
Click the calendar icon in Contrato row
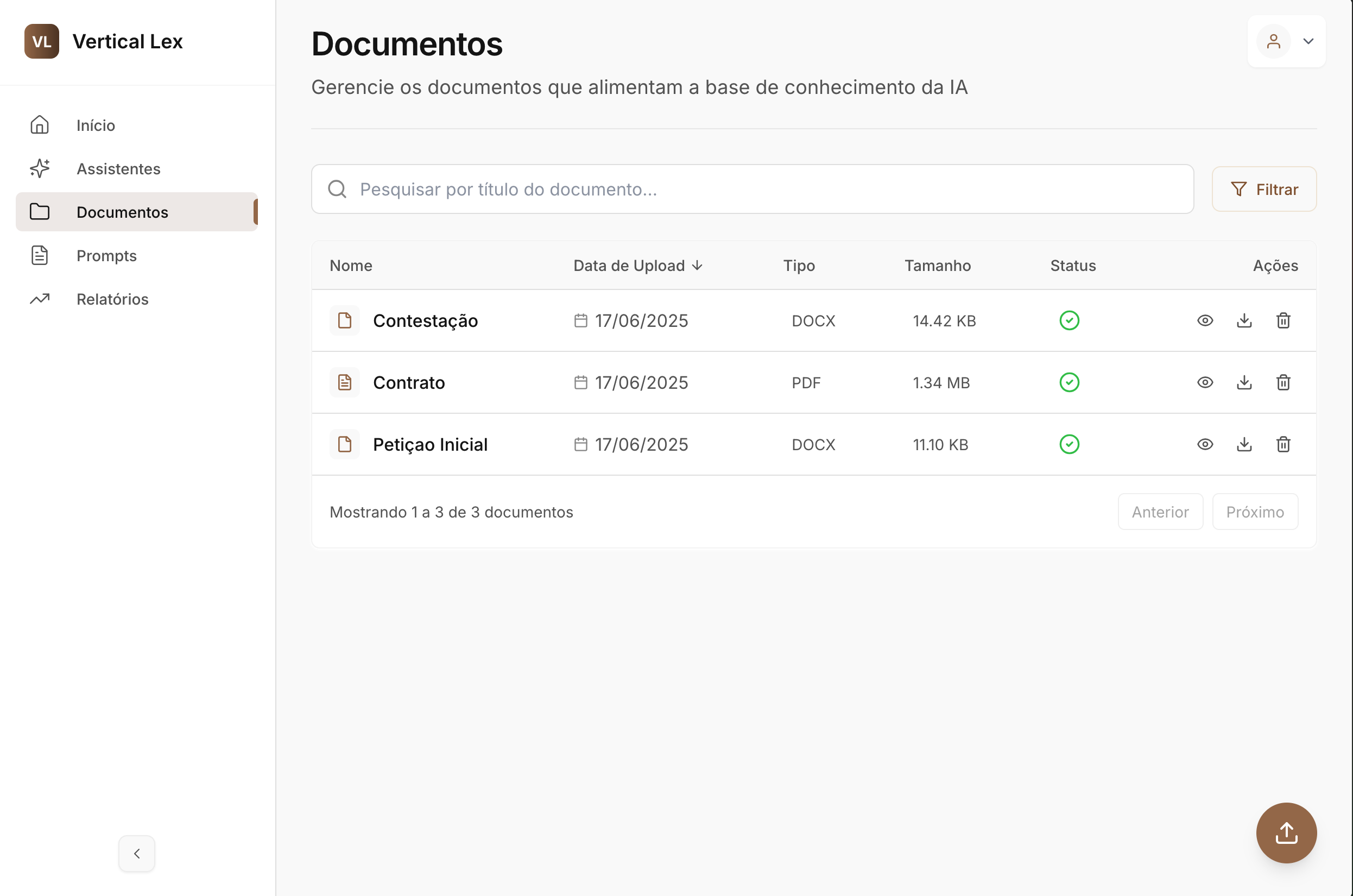(580, 382)
